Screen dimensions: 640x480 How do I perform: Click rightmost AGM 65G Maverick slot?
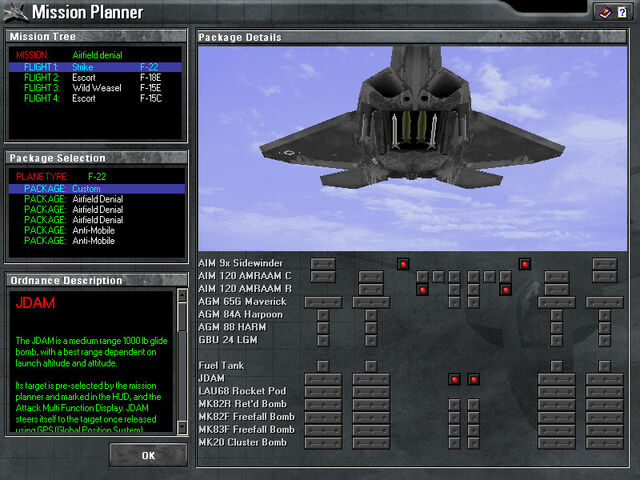(604, 302)
